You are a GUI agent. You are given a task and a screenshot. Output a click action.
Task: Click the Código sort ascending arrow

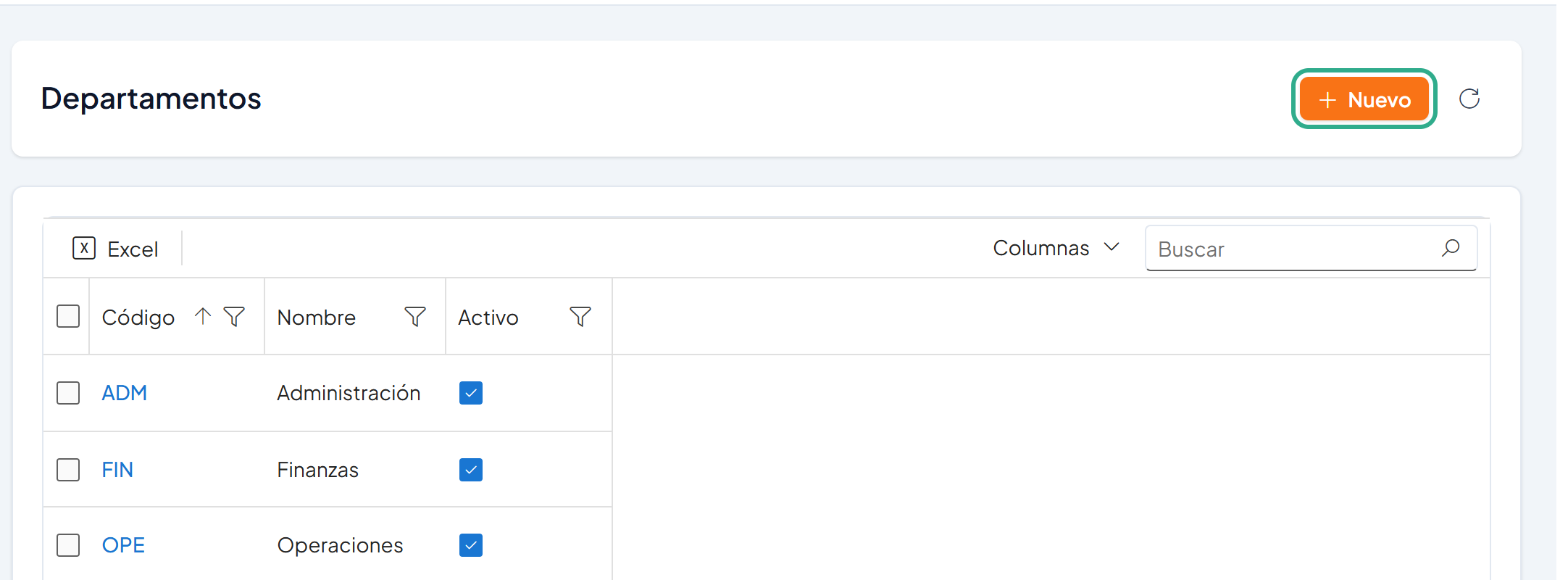tap(203, 316)
